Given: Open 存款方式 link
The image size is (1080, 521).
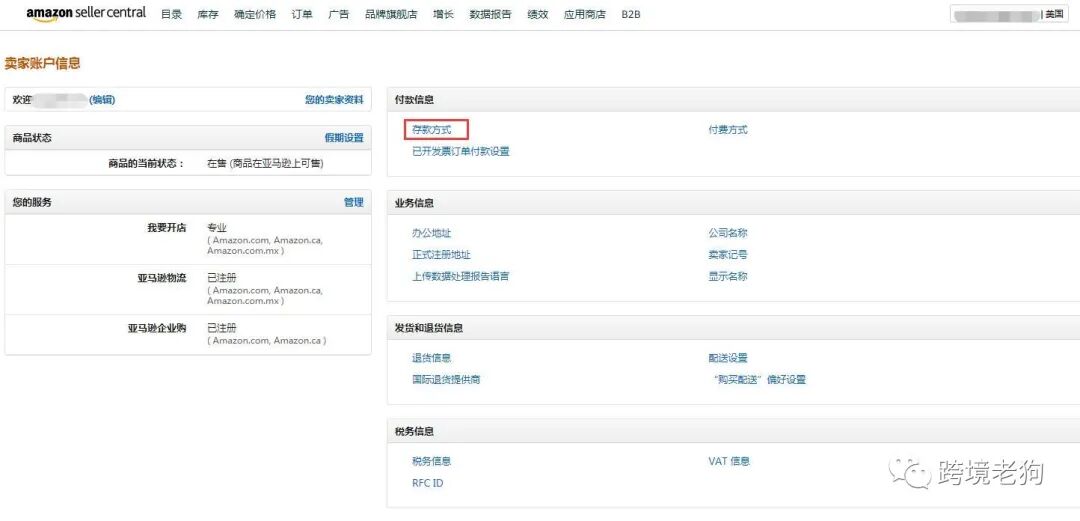Looking at the screenshot, I should (x=432, y=130).
